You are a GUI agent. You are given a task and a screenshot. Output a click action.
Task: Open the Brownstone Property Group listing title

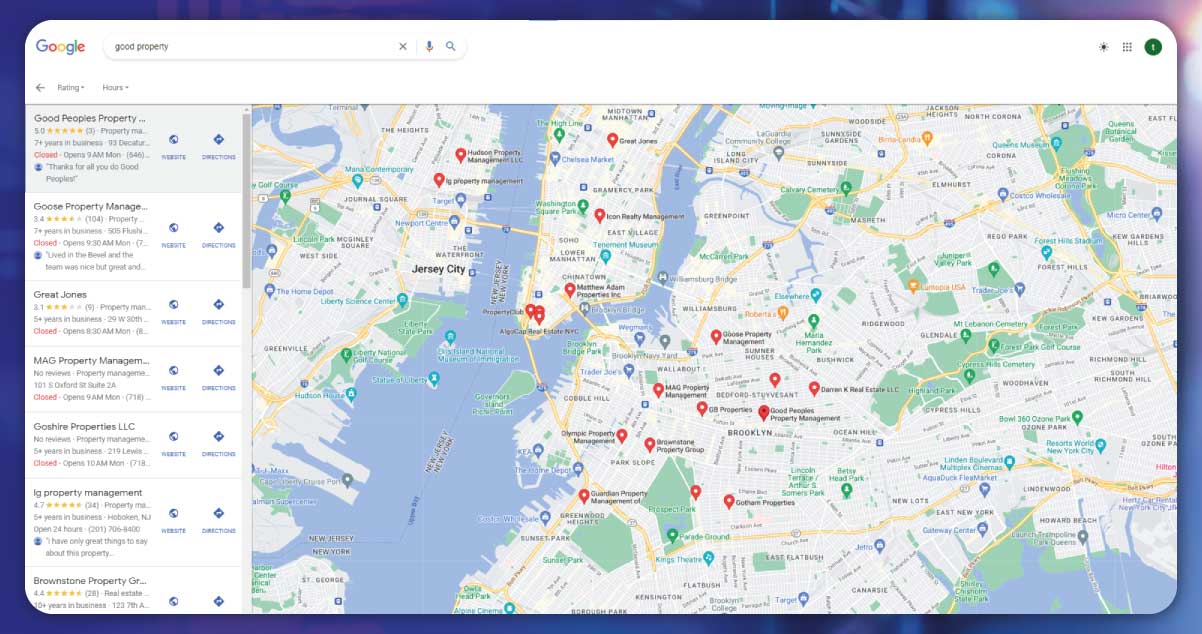point(90,581)
